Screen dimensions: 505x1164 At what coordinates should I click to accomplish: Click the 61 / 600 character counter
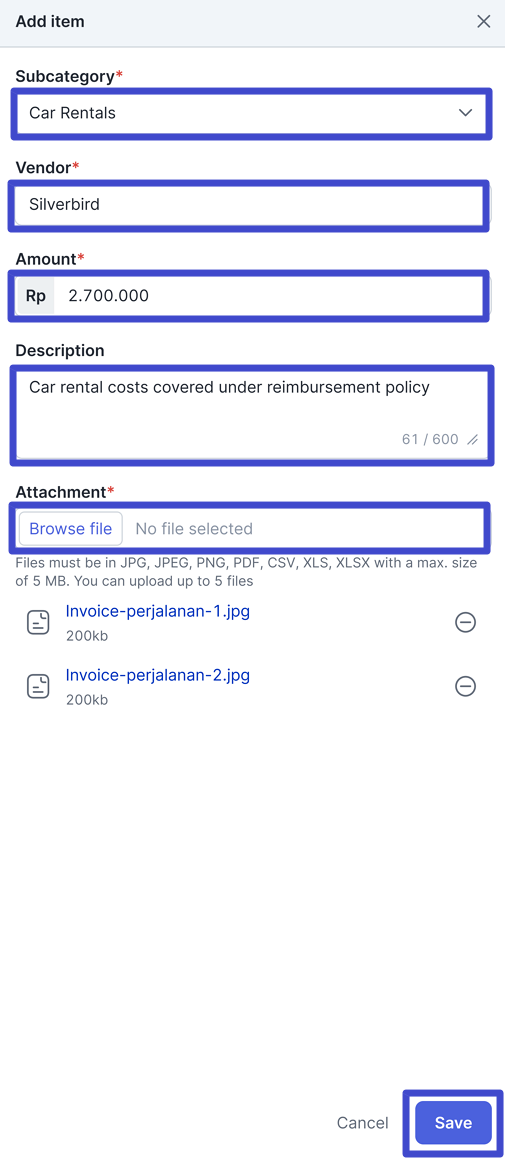pos(430,439)
